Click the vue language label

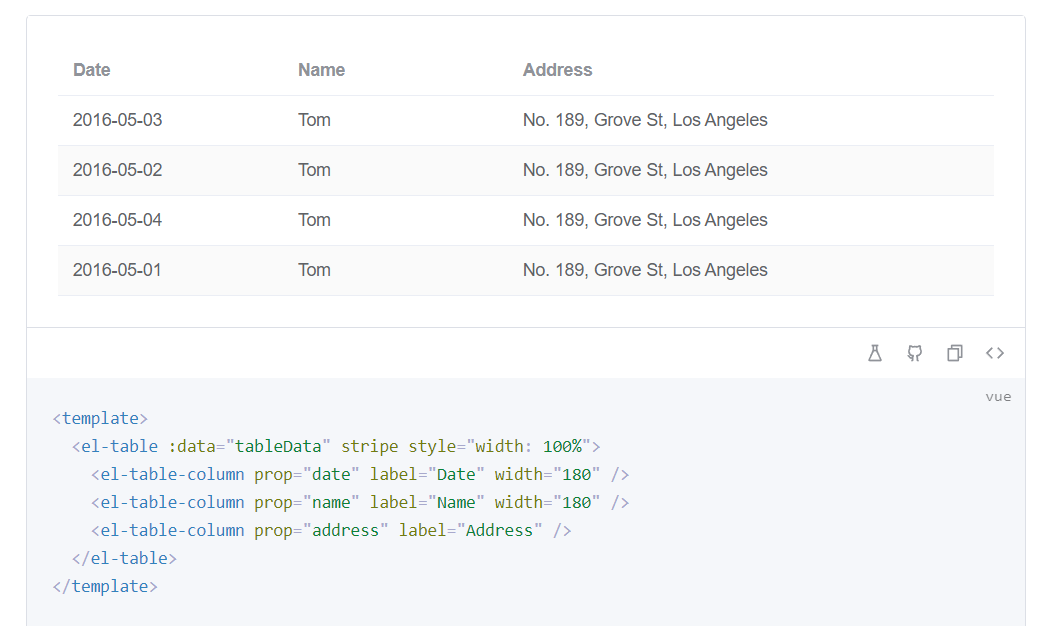coord(998,397)
